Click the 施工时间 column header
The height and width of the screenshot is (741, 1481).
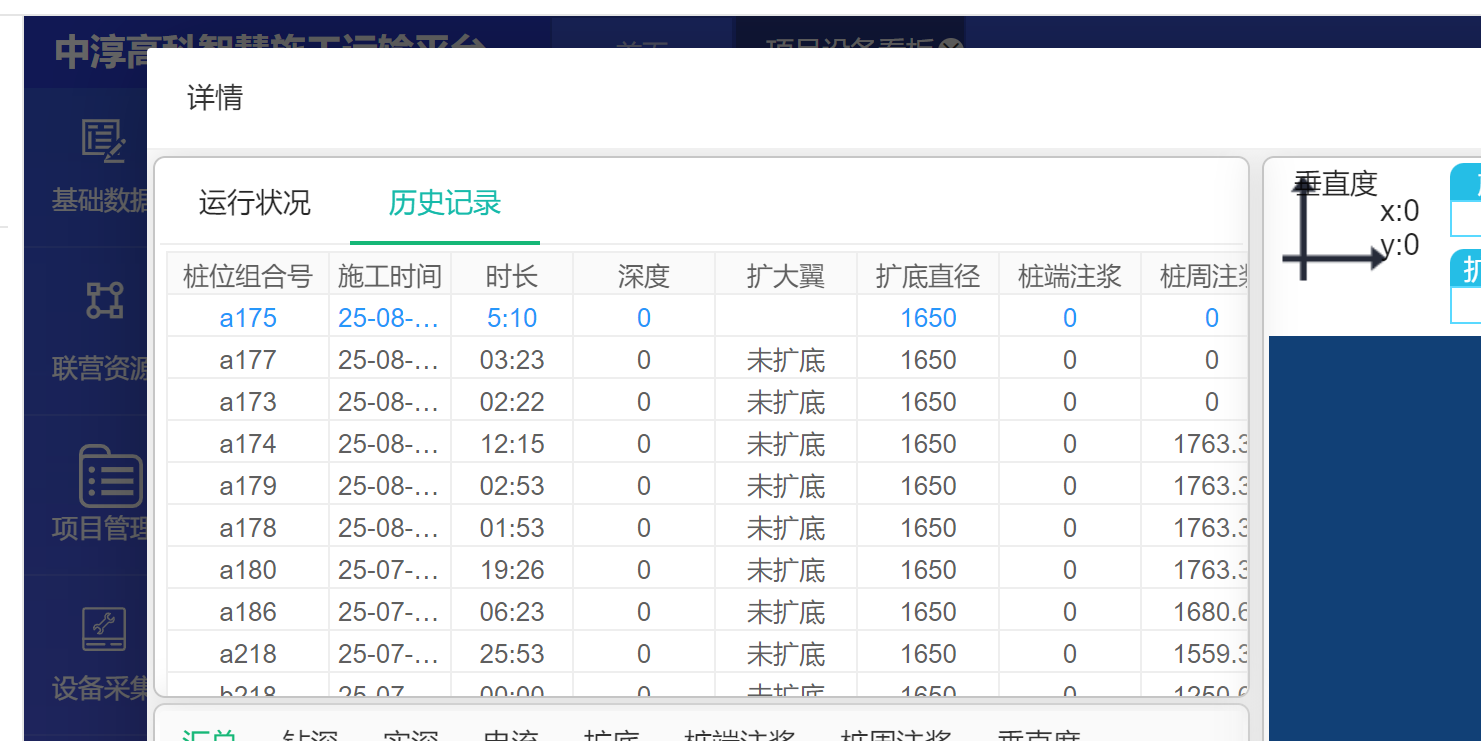pos(389,275)
